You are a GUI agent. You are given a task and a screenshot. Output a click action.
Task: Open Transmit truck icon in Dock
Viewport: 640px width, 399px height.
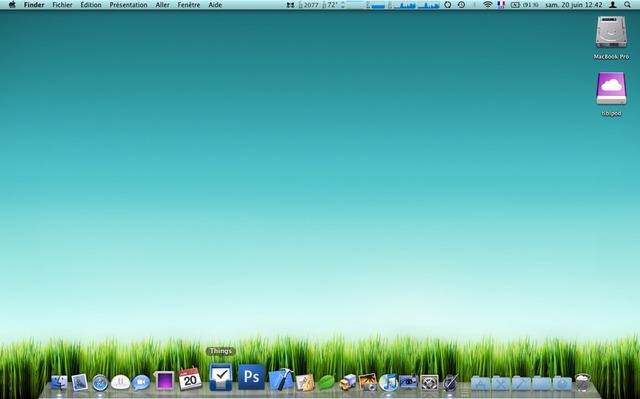(347, 382)
